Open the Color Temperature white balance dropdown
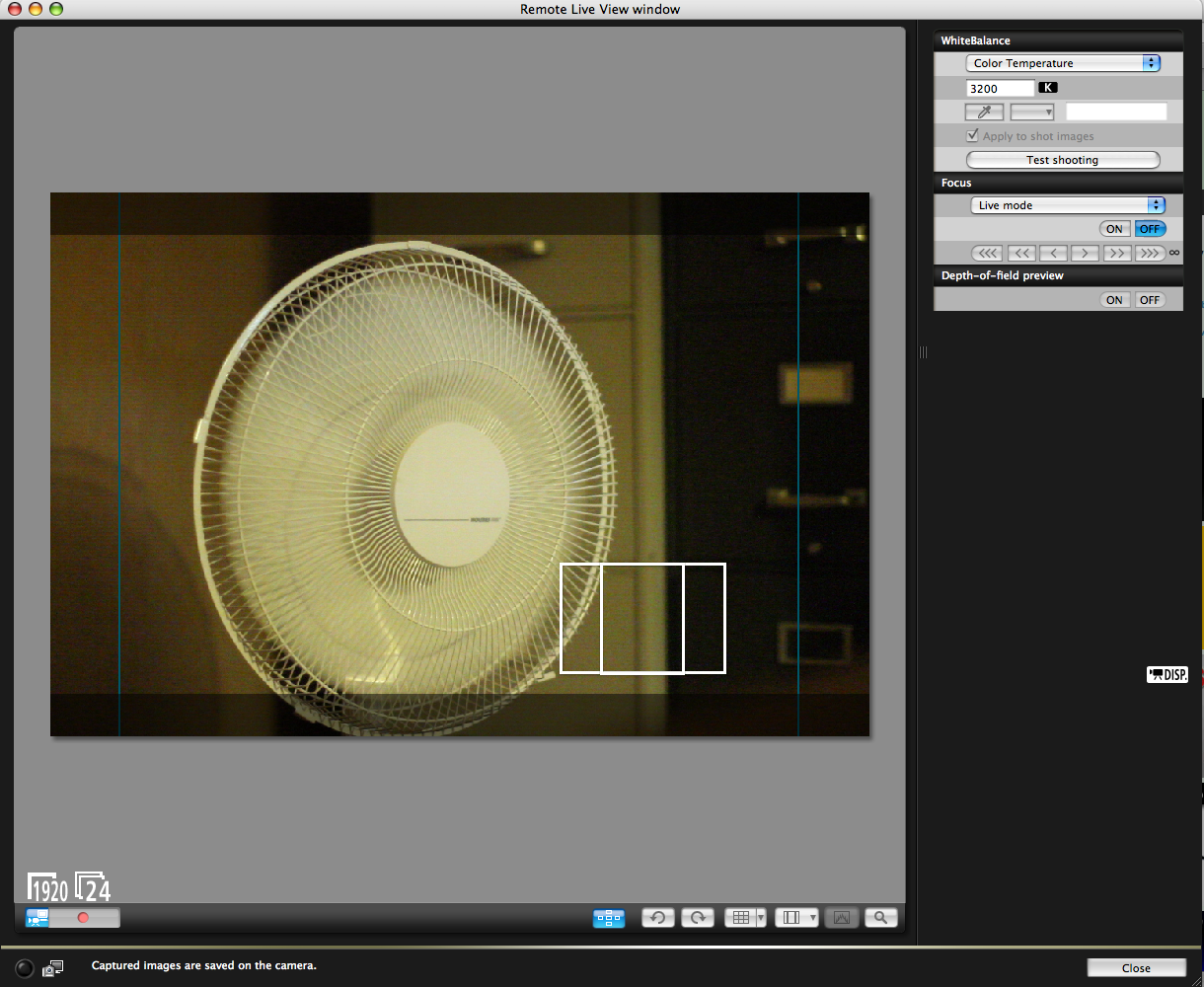This screenshot has height=987, width=1204. [x=1063, y=63]
